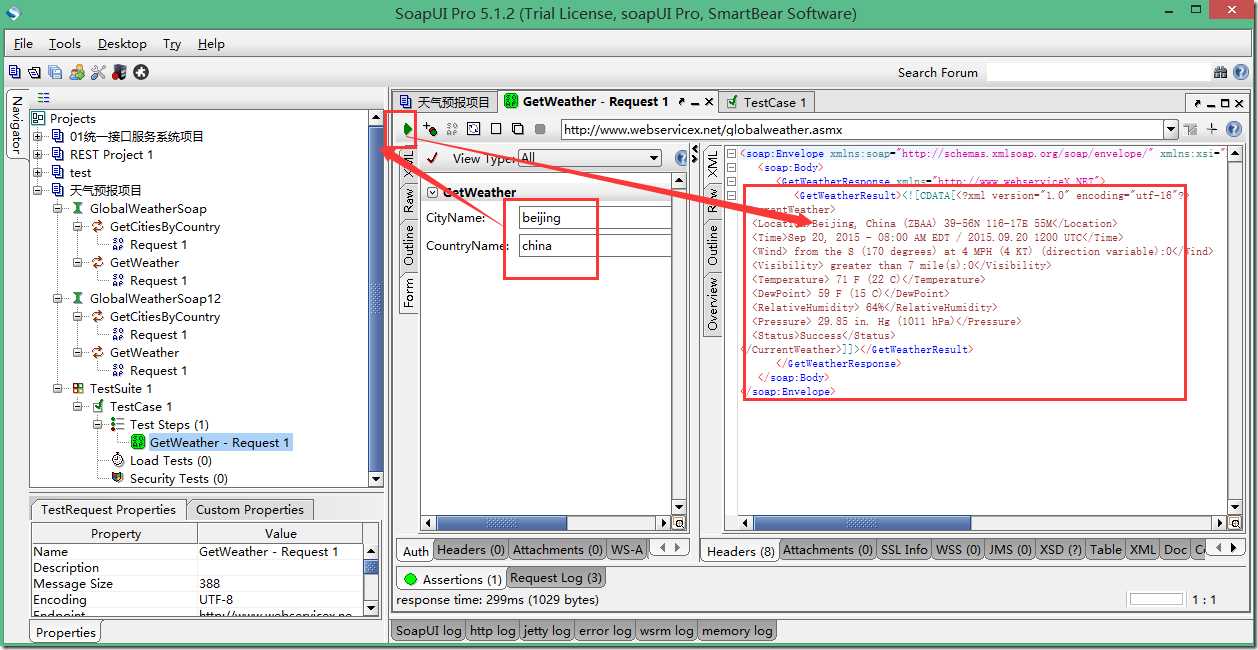Click the add assertion icon in request toolbar
This screenshot has width=1258, height=650.
click(430, 129)
